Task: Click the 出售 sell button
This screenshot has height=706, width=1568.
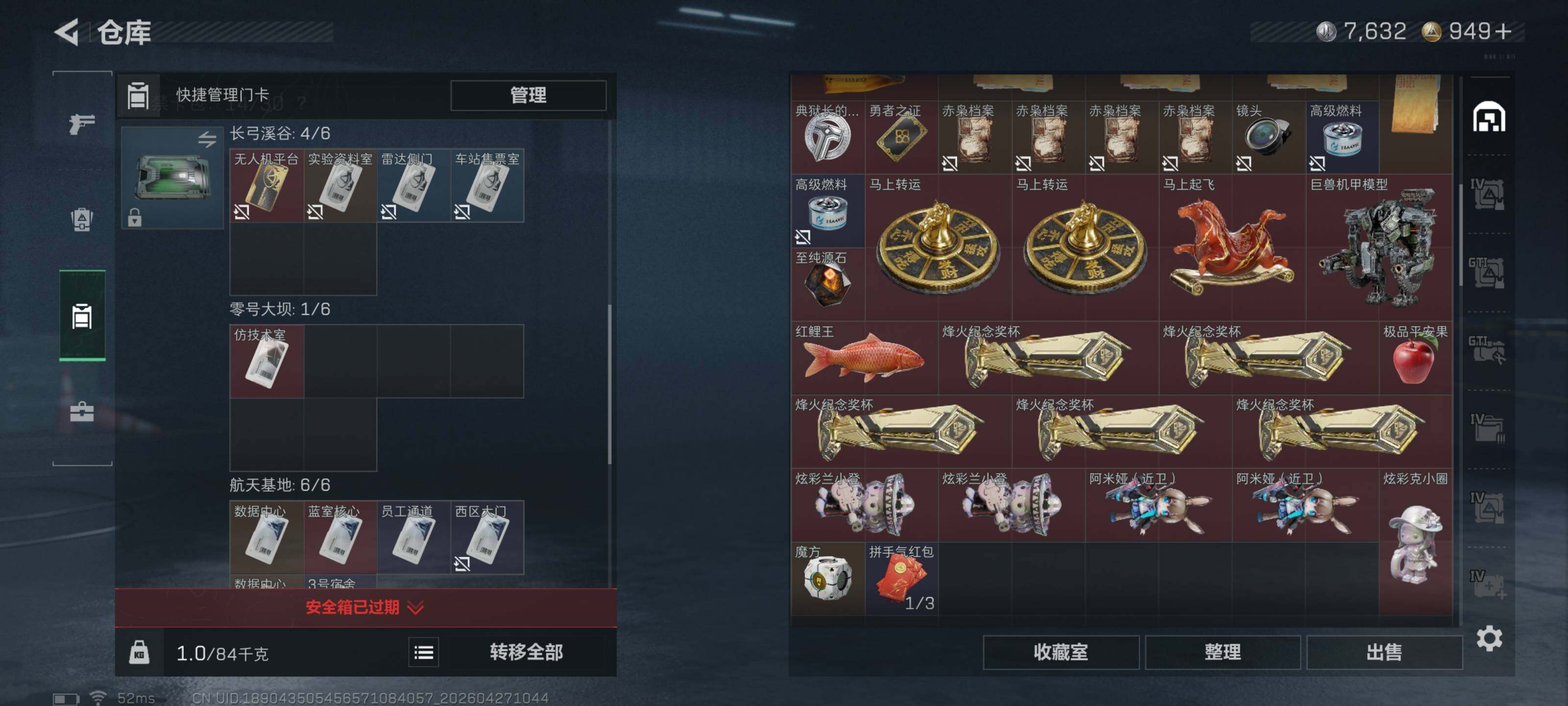Action: [1384, 653]
